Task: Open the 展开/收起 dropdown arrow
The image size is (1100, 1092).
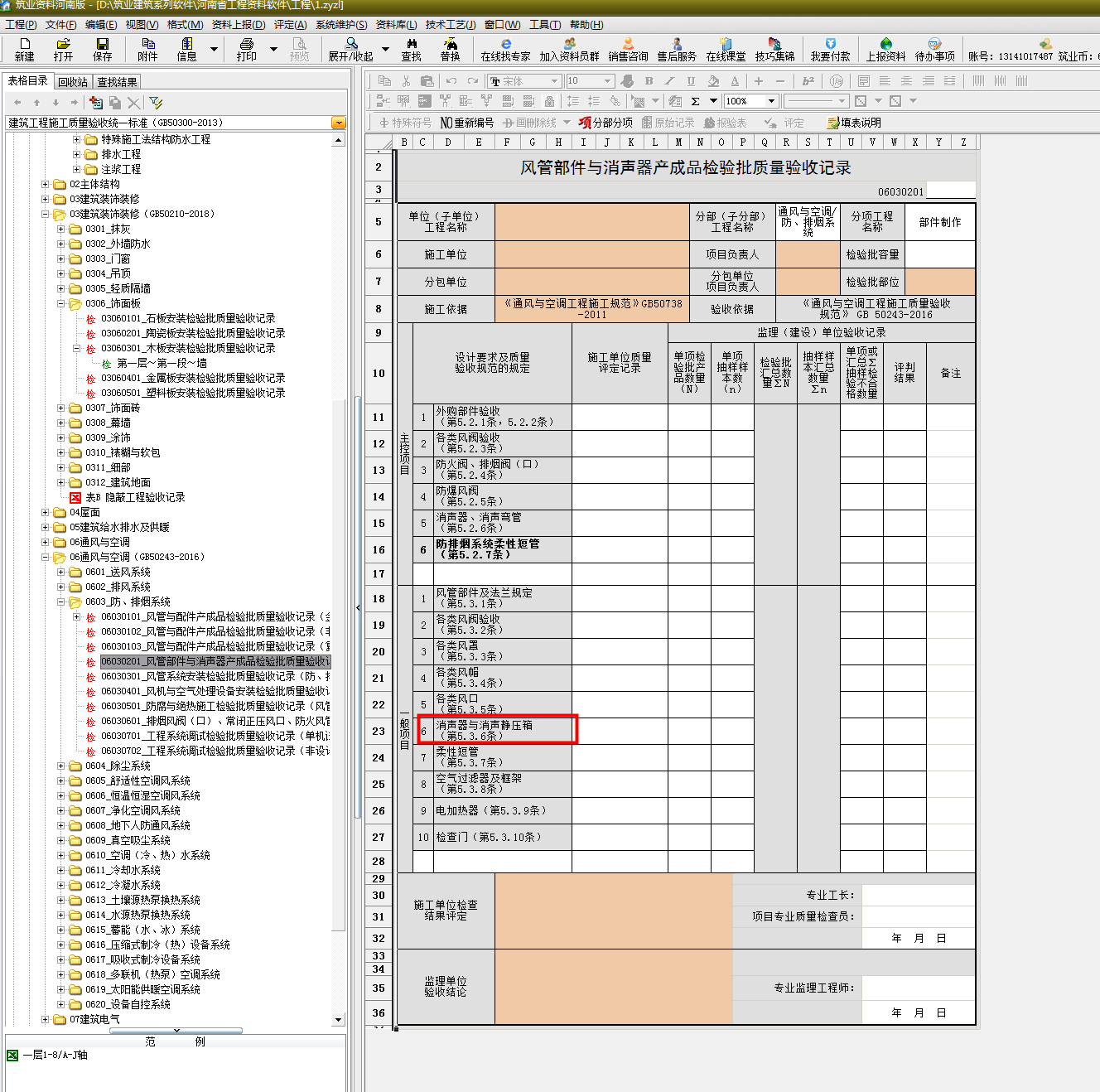Action: 384,49
